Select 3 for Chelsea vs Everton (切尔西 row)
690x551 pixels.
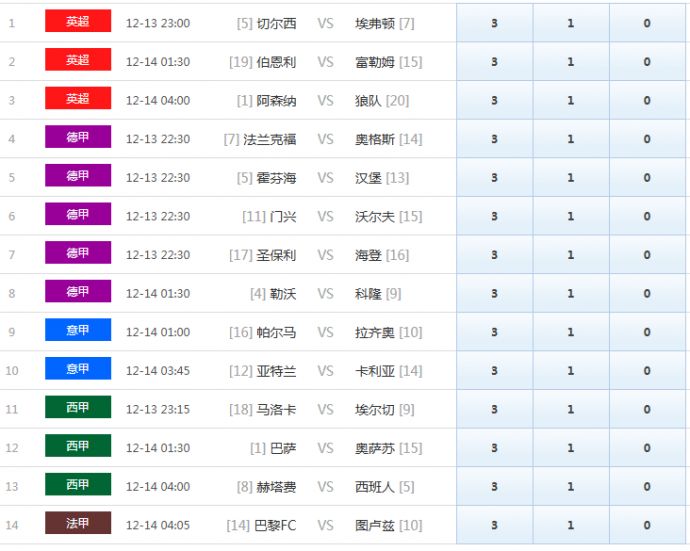click(x=494, y=23)
